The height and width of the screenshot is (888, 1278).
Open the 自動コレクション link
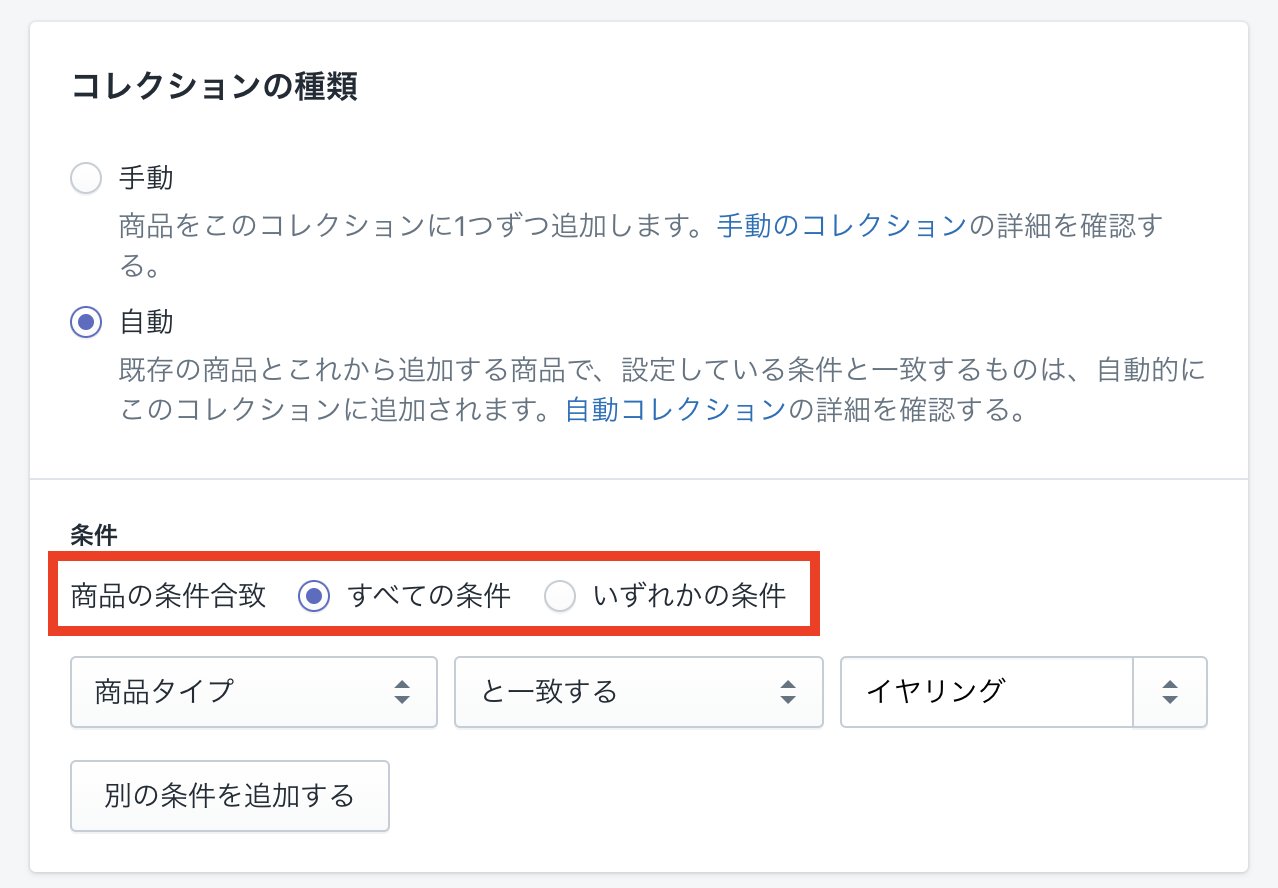(x=676, y=410)
